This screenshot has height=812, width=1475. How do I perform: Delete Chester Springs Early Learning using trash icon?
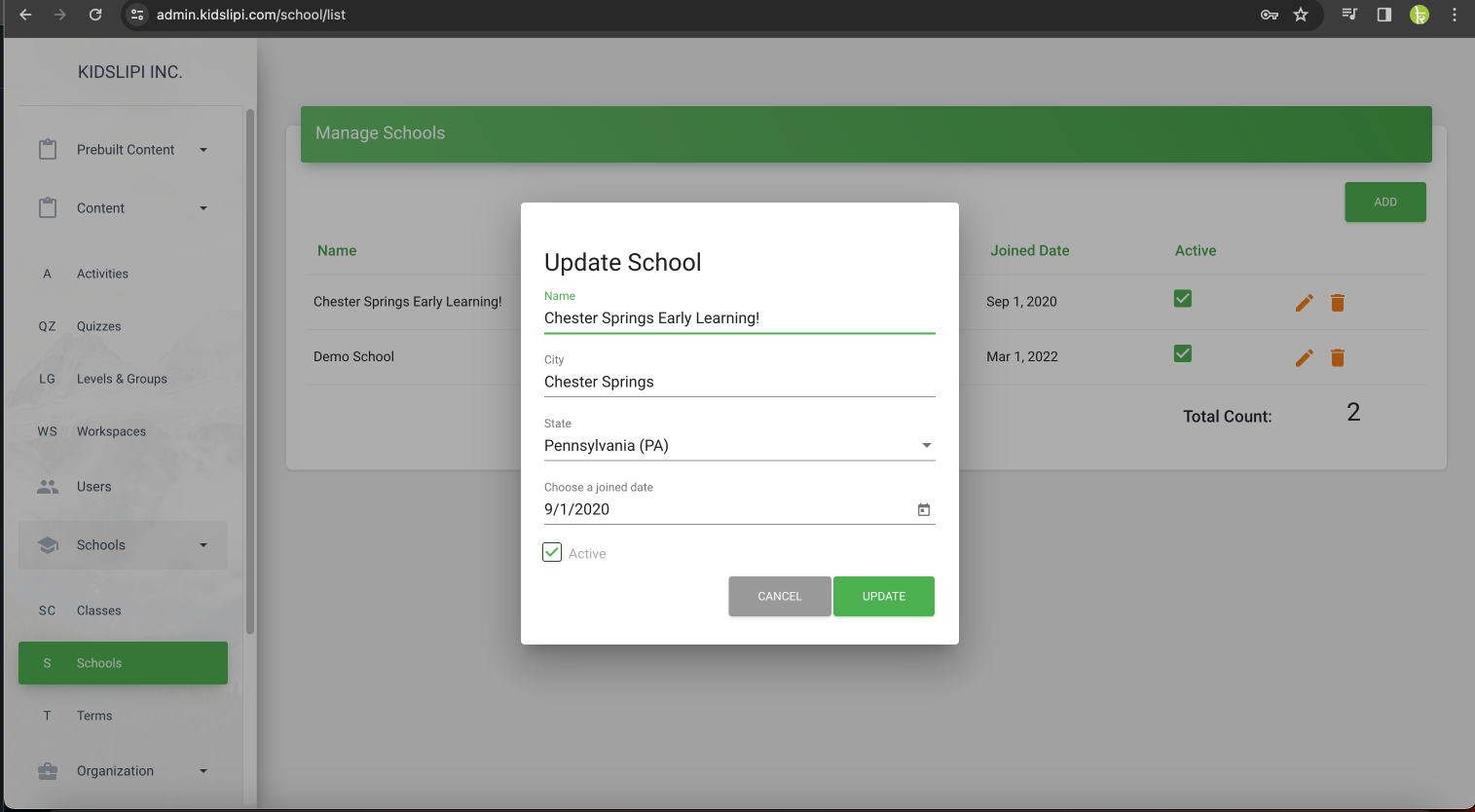[x=1337, y=303]
